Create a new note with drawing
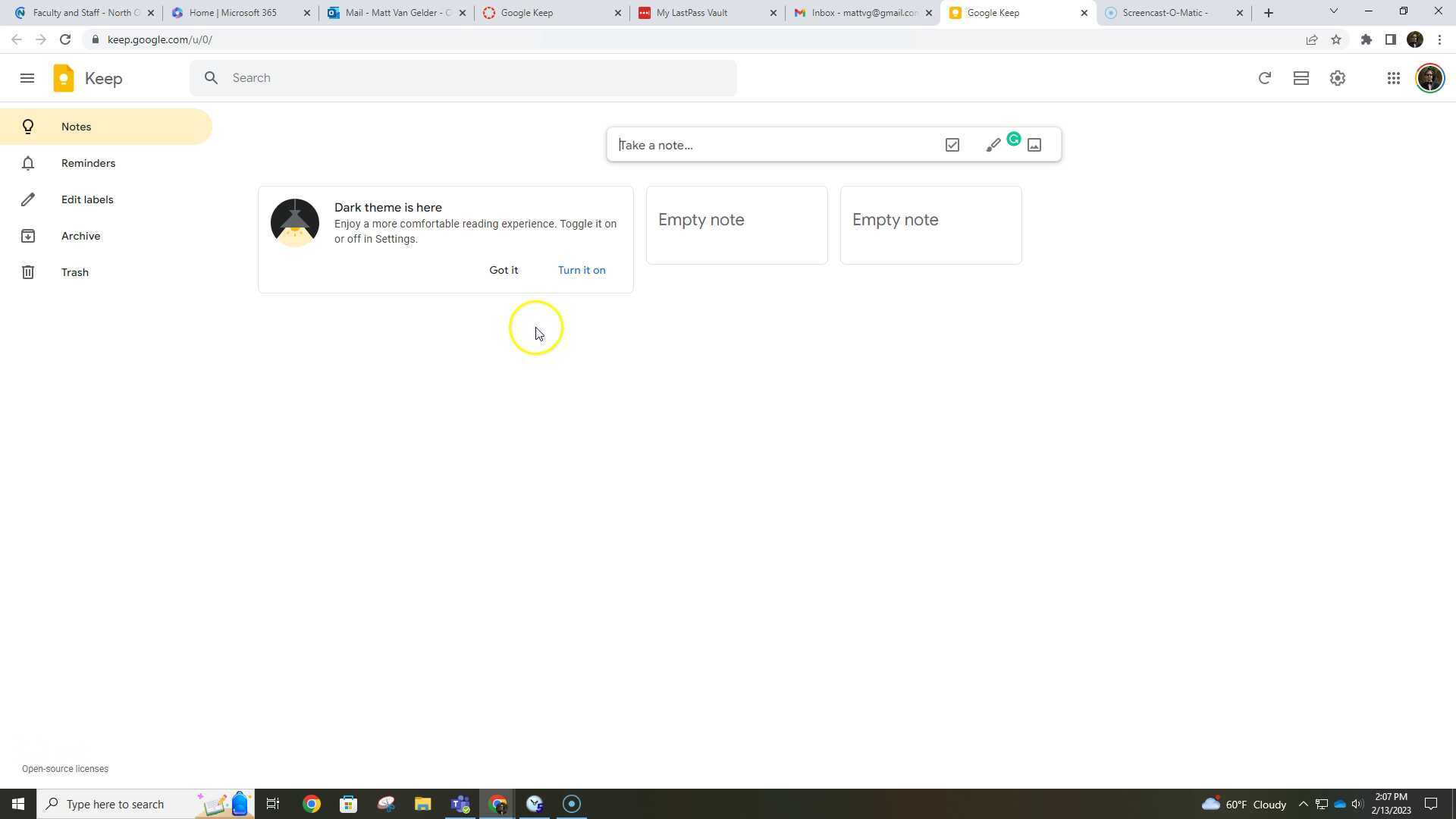This screenshot has height=819, width=1456. point(993,146)
